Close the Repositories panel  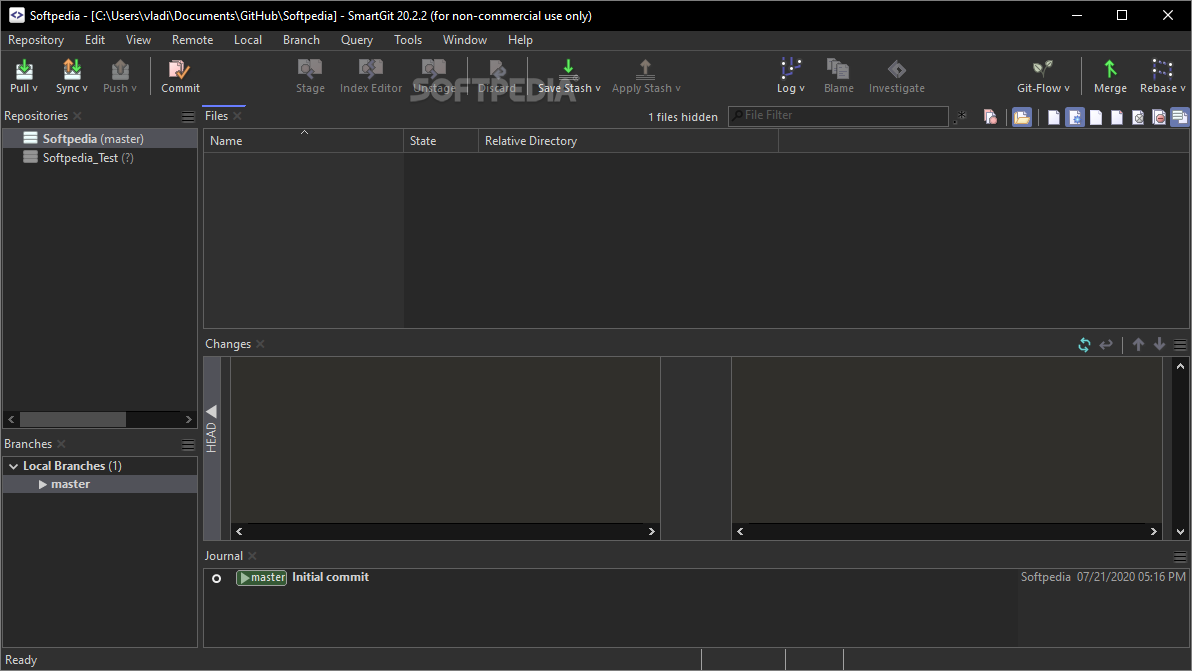pos(78,116)
